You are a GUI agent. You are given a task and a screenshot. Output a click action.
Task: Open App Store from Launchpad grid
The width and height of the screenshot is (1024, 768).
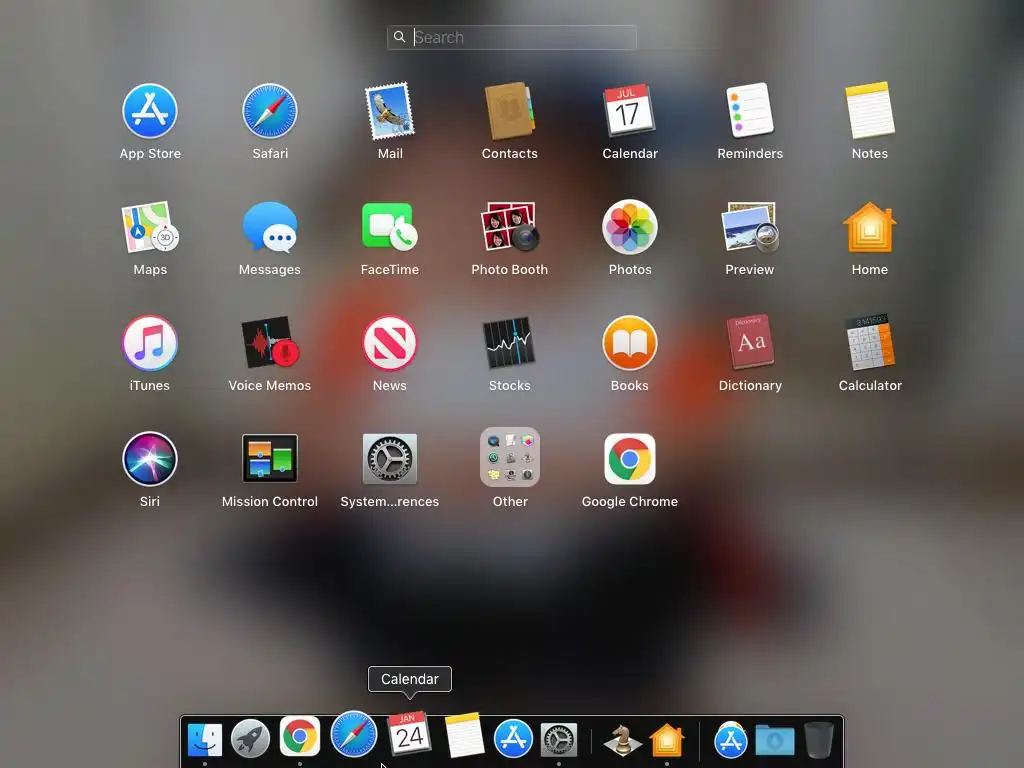150,111
